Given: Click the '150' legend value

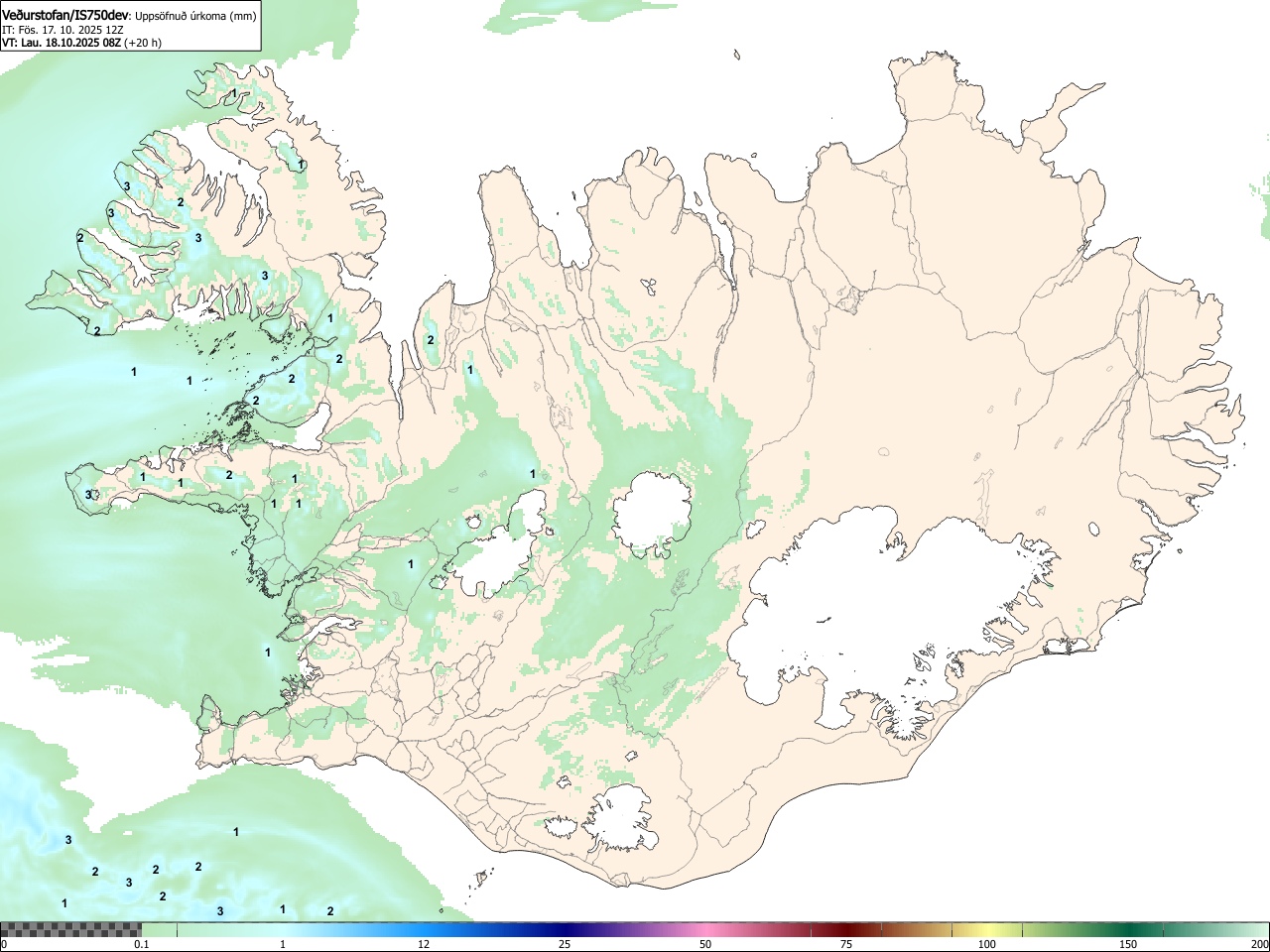Looking at the screenshot, I should click(1128, 944).
